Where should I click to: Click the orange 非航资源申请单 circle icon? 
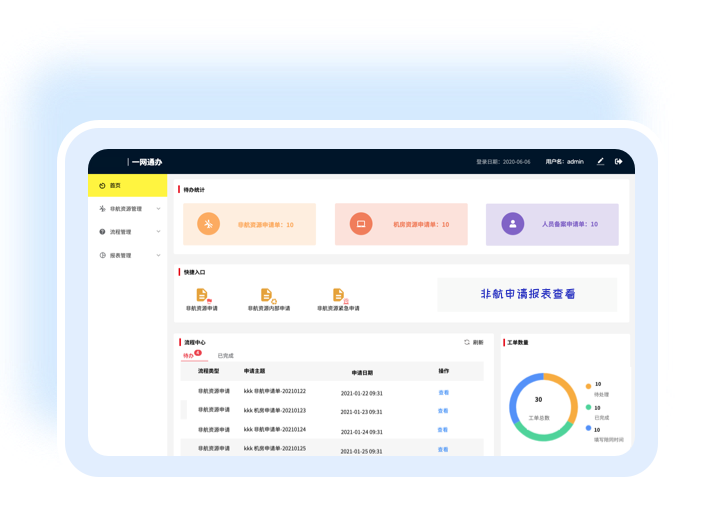tap(208, 224)
